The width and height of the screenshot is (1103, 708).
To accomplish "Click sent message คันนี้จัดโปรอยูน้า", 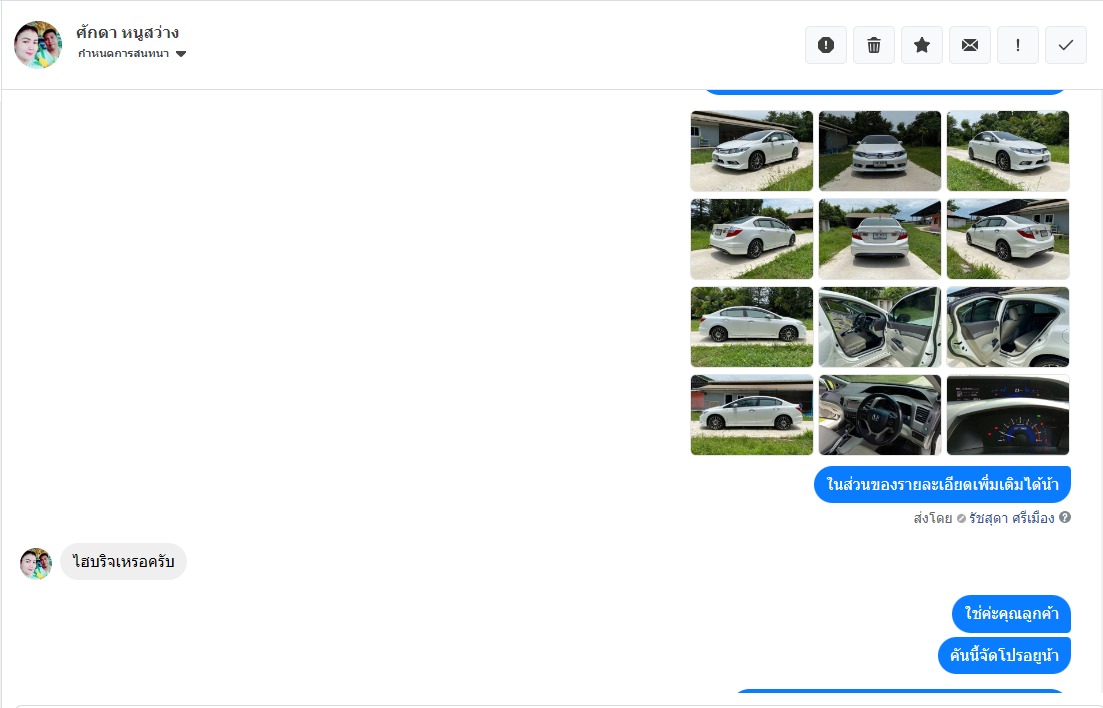I will [1005, 655].
